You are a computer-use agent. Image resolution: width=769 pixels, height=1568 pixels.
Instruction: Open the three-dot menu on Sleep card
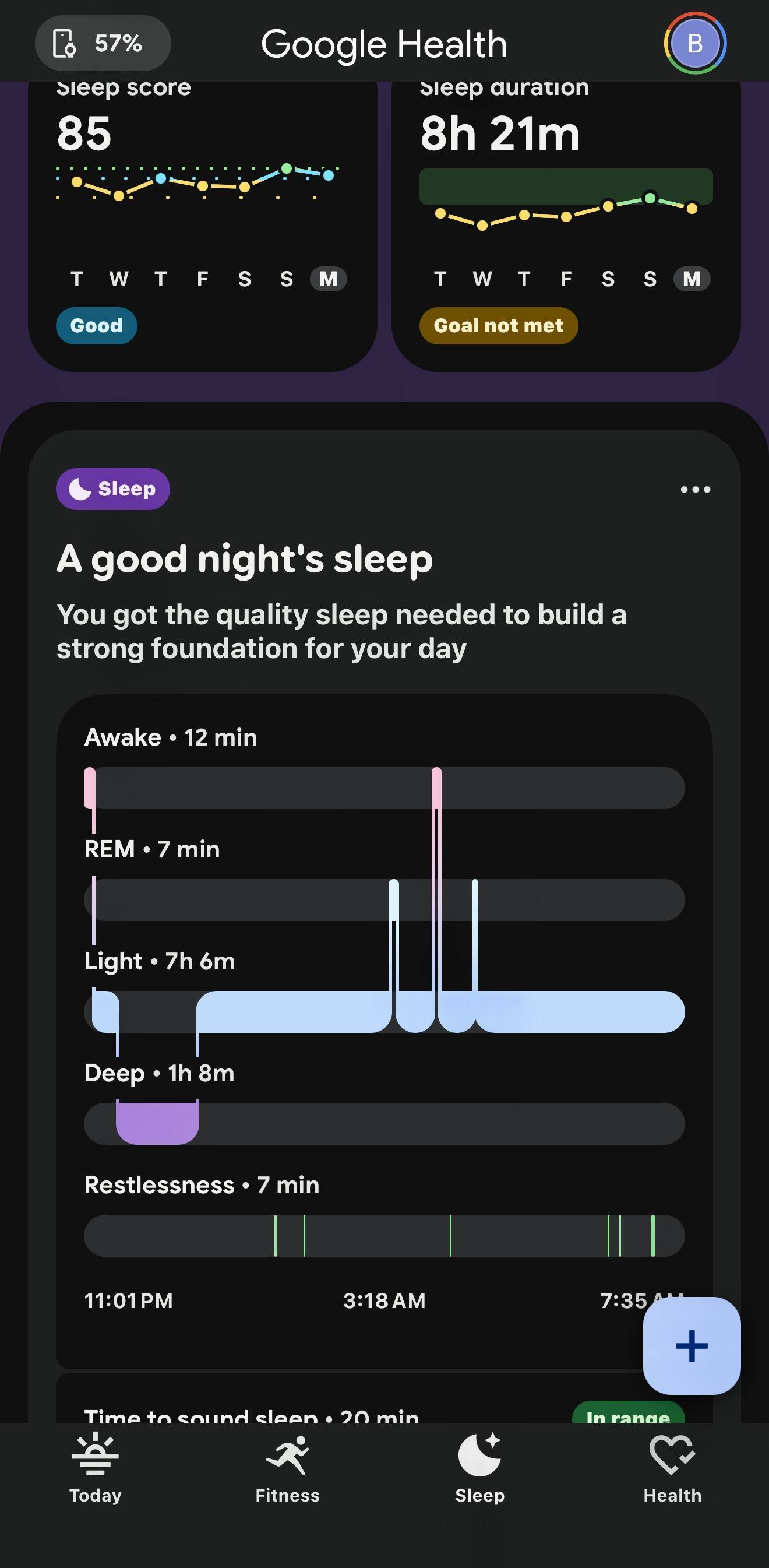(696, 490)
